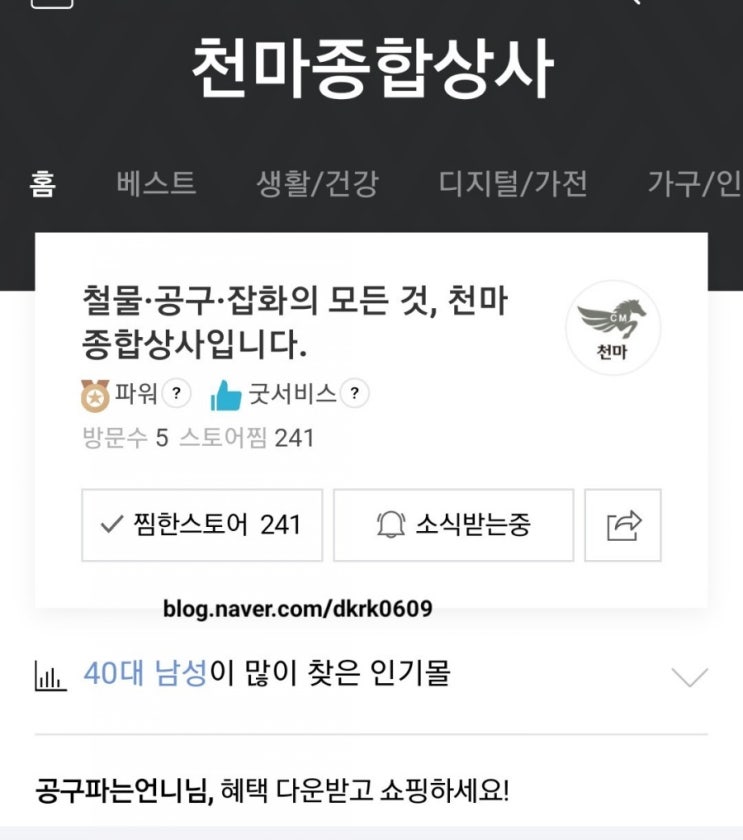Open help question mark next to 파워
The height and width of the screenshot is (840, 743).
(176, 393)
